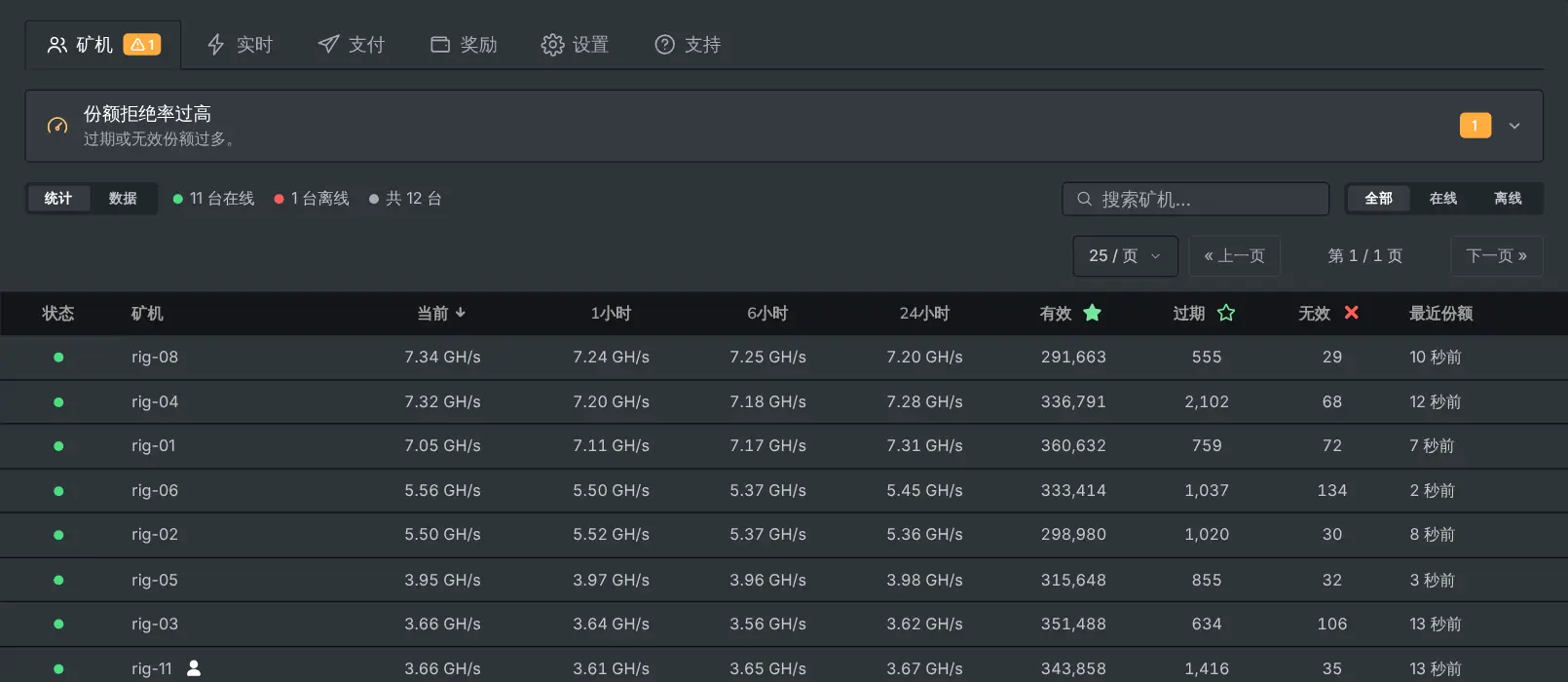Viewport: 1568px width, 682px height.
Task: Open the 25 / 页 page size dropdown
Action: [x=1126, y=256]
